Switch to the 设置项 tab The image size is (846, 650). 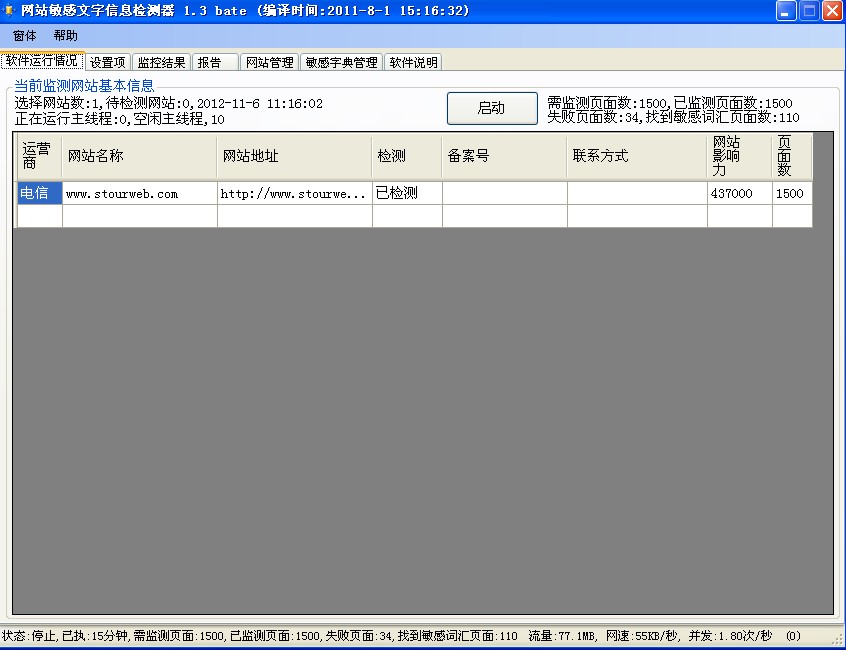[108, 62]
